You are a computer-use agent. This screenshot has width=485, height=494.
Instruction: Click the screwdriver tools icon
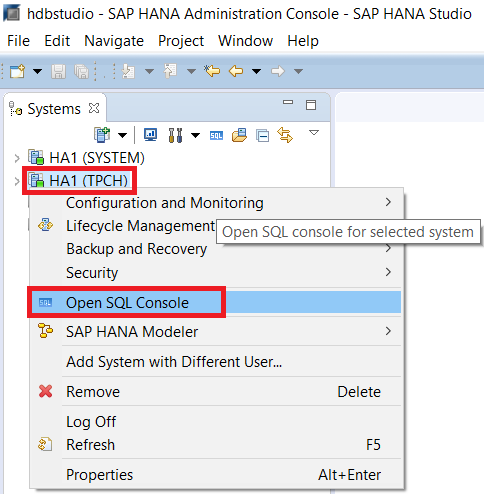pos(175,135)
